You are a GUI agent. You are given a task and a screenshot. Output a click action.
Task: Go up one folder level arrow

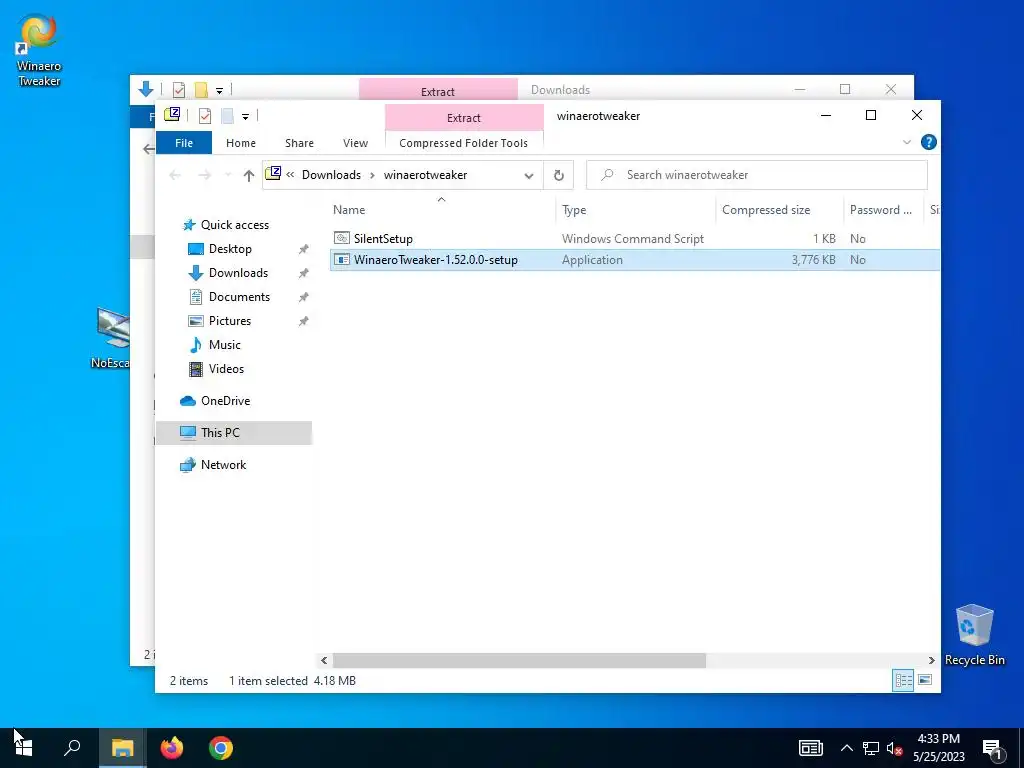click(x=248, y=175)
